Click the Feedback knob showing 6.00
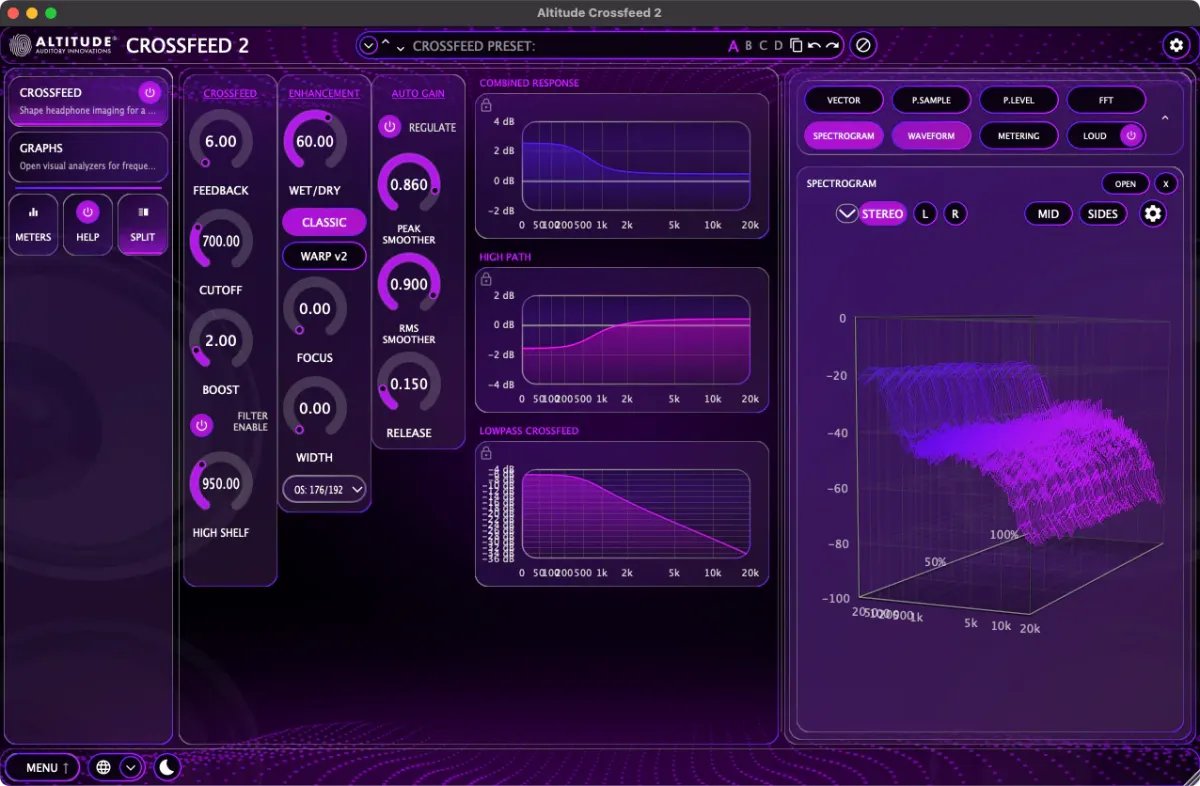This screenshot has width=1200, height=786. pos(220,141)
